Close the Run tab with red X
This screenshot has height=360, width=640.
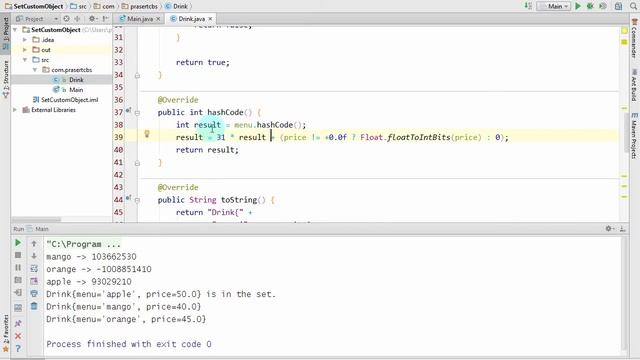point(18,336)
